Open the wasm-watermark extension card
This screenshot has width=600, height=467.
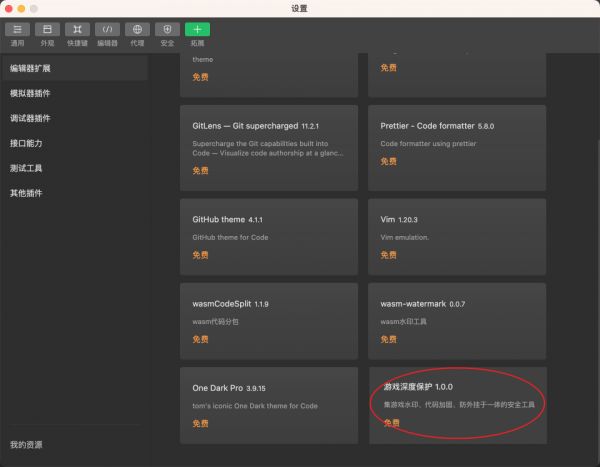point(457,321)
